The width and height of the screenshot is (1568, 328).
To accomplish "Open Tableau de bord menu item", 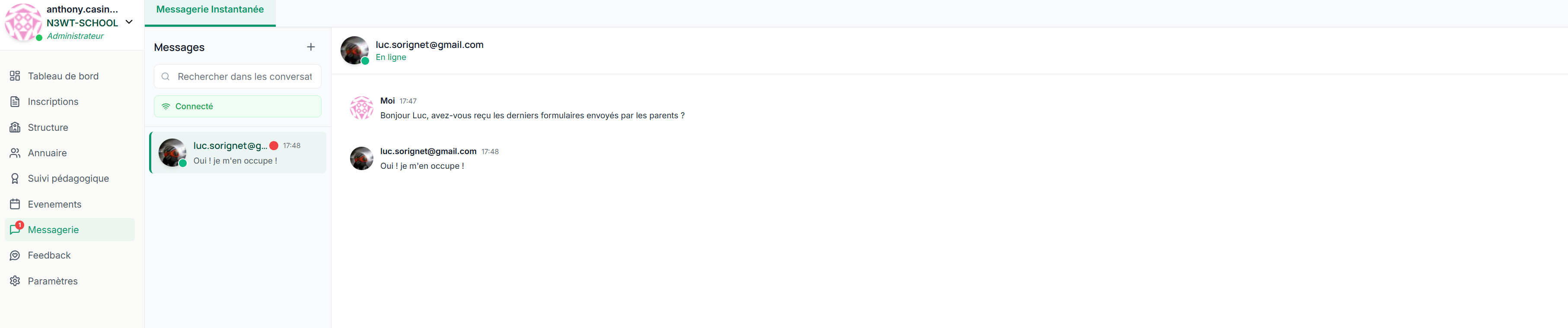I will pyautogui.click(x=70, y=76).
